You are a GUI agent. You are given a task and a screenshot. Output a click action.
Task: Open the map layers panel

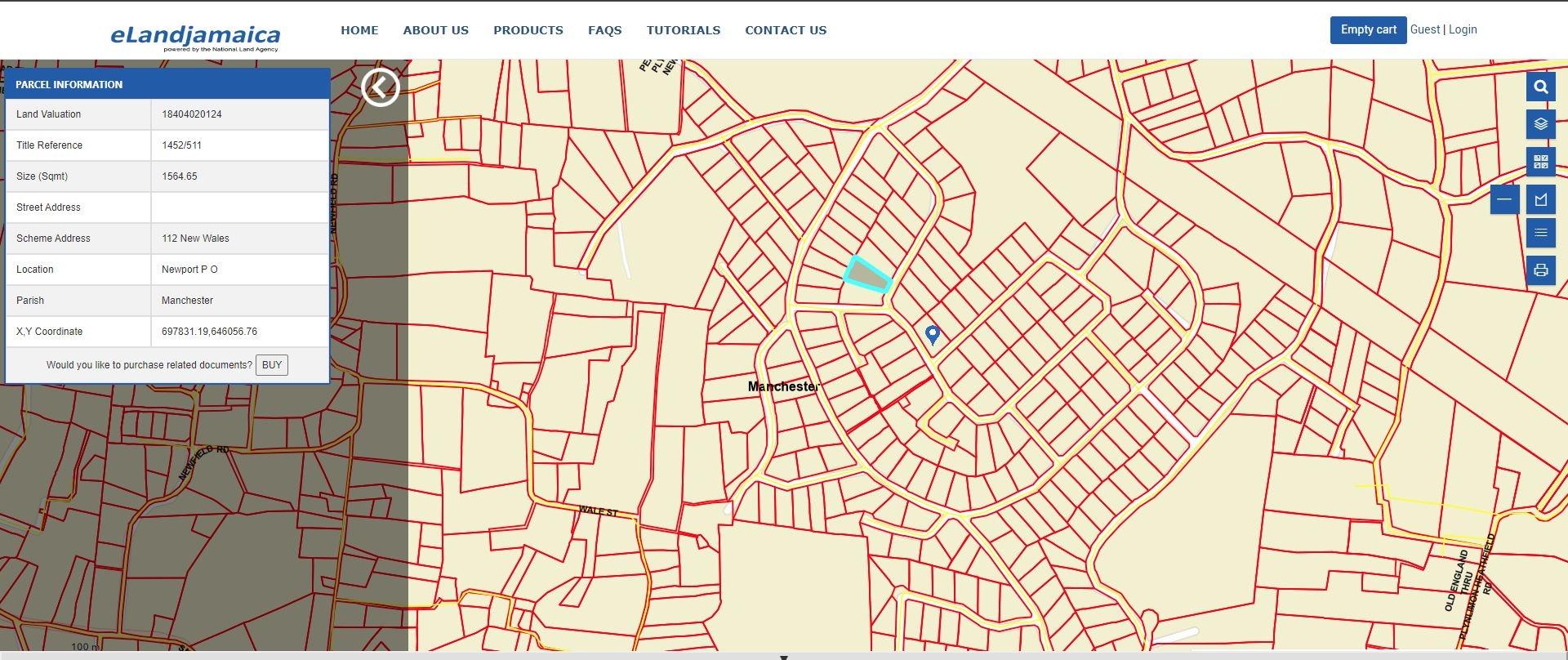[1540, 124]
